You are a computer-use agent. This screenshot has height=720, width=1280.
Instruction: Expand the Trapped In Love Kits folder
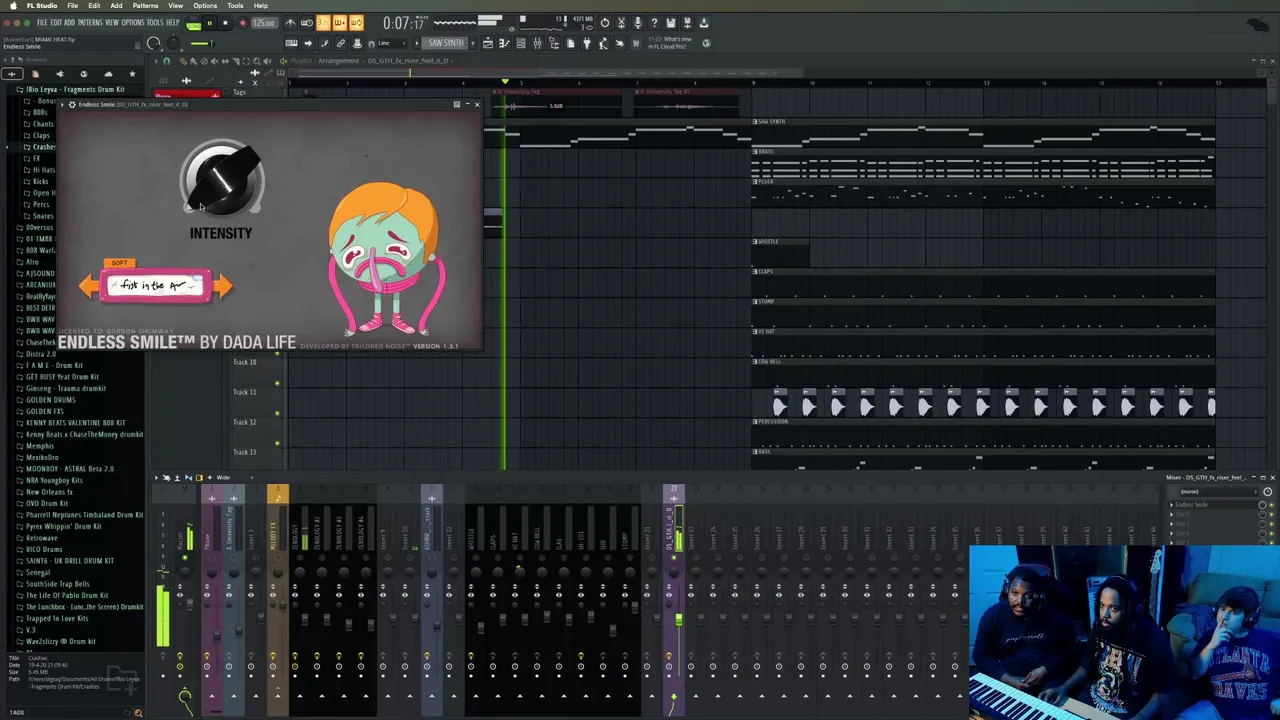pyautogui.click(x=57, y=618)
